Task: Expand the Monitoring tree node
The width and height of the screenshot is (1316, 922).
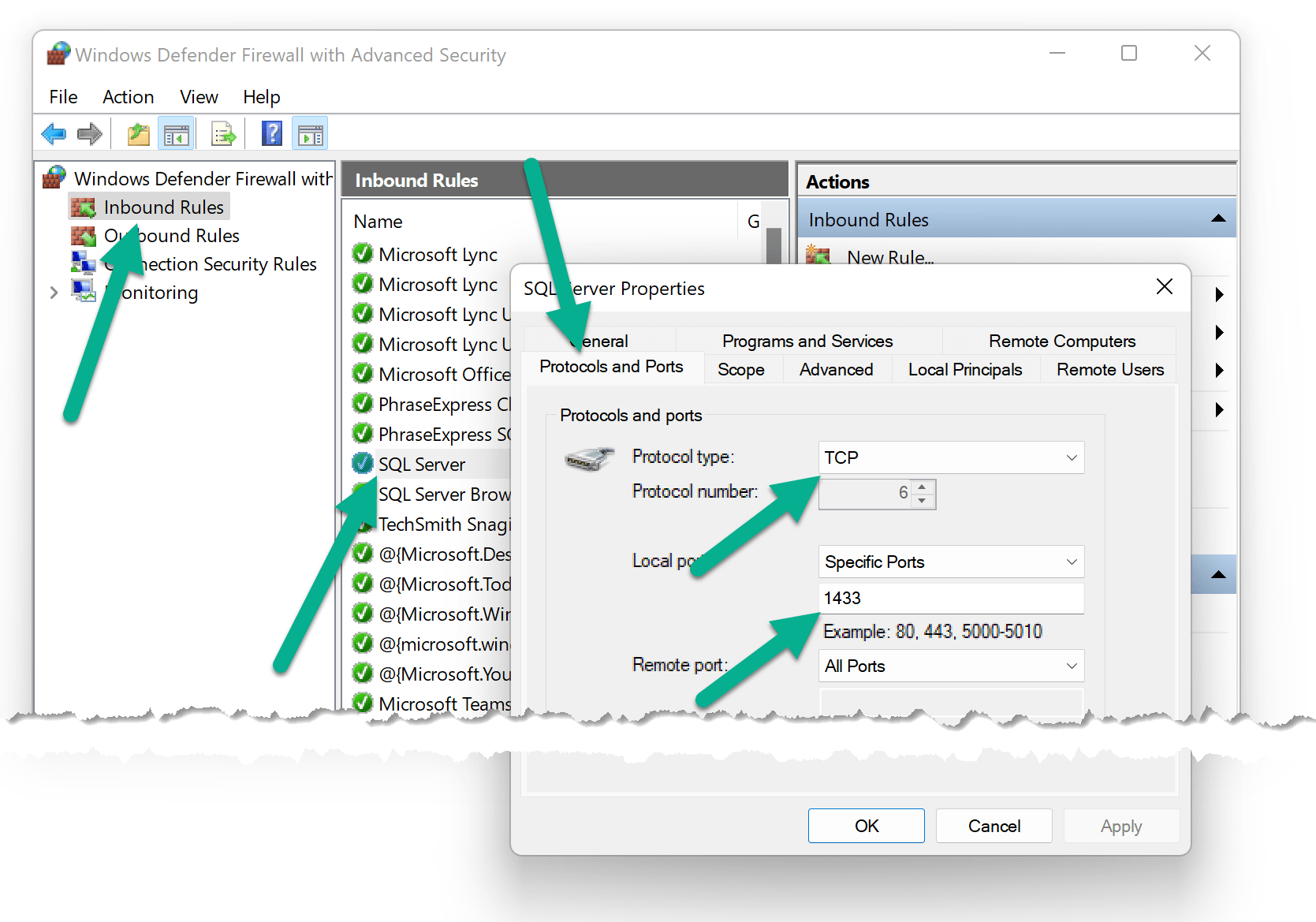Action: pos(54,293)
